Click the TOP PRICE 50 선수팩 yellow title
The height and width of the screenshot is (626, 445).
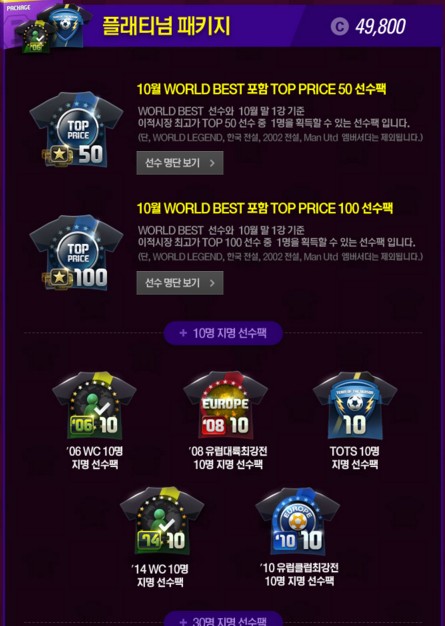pyautogui.click(x=261, y=89)
